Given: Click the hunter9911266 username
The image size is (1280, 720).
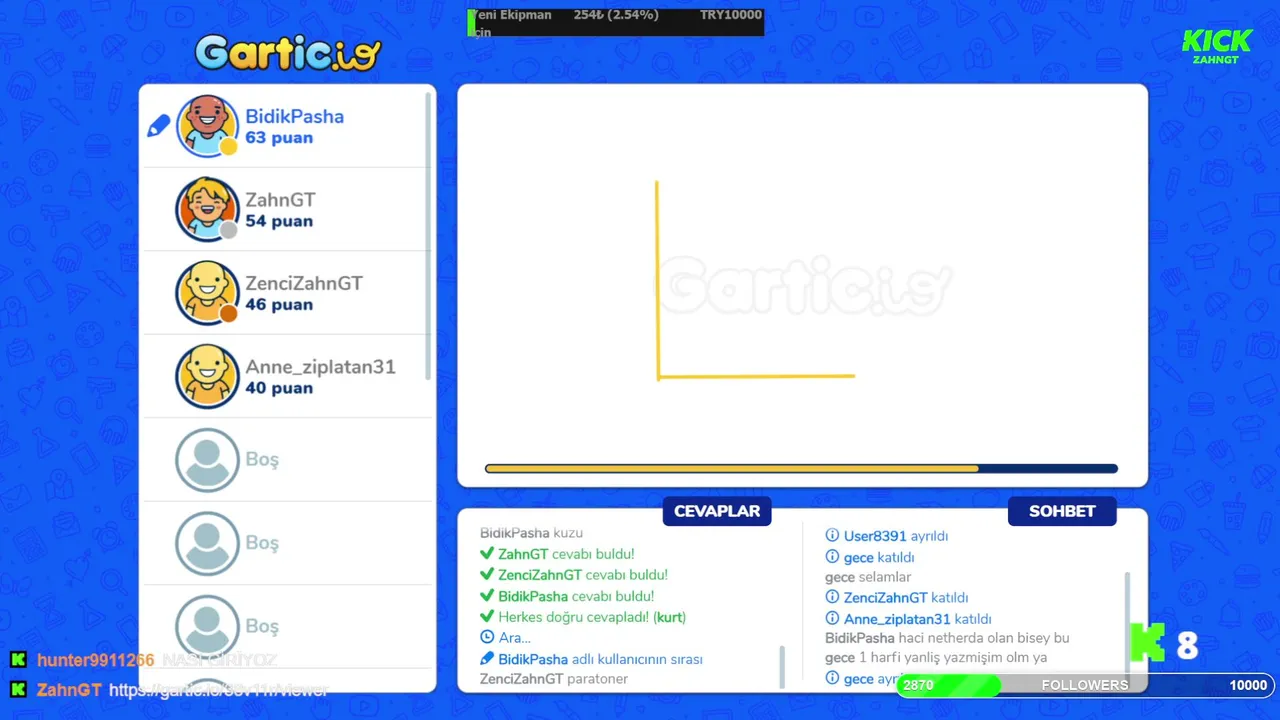Looking at the screenshot, I should (96, 660).
